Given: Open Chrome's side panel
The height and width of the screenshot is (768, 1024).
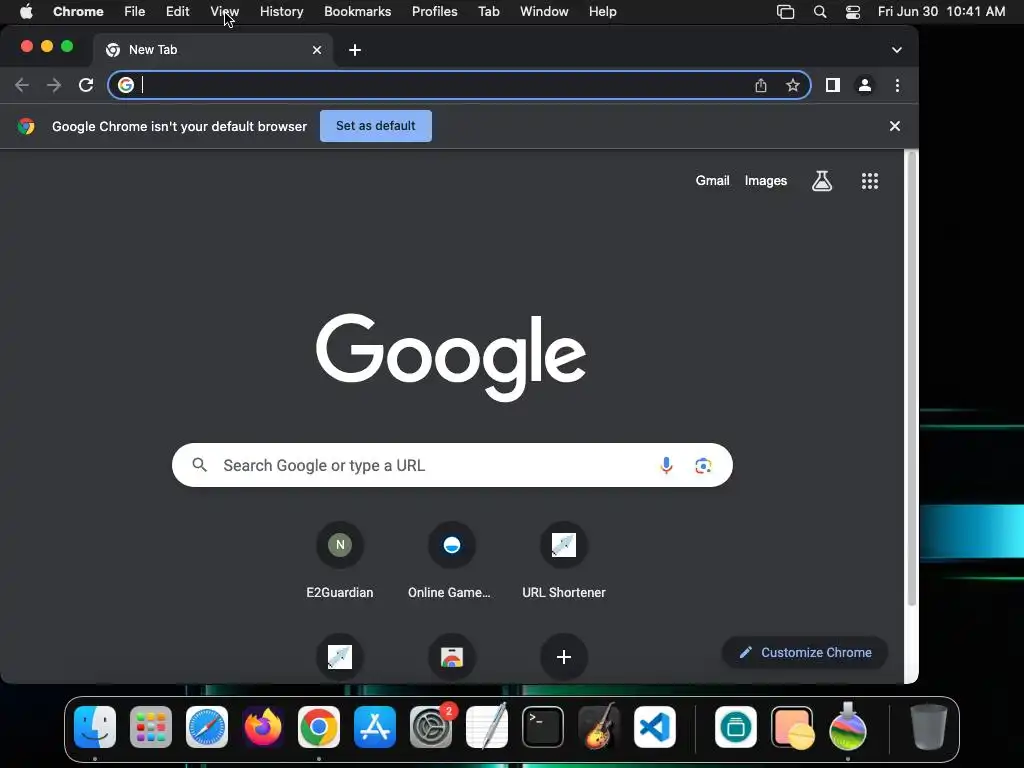Looking at the screenshot, I should (833, 85).
